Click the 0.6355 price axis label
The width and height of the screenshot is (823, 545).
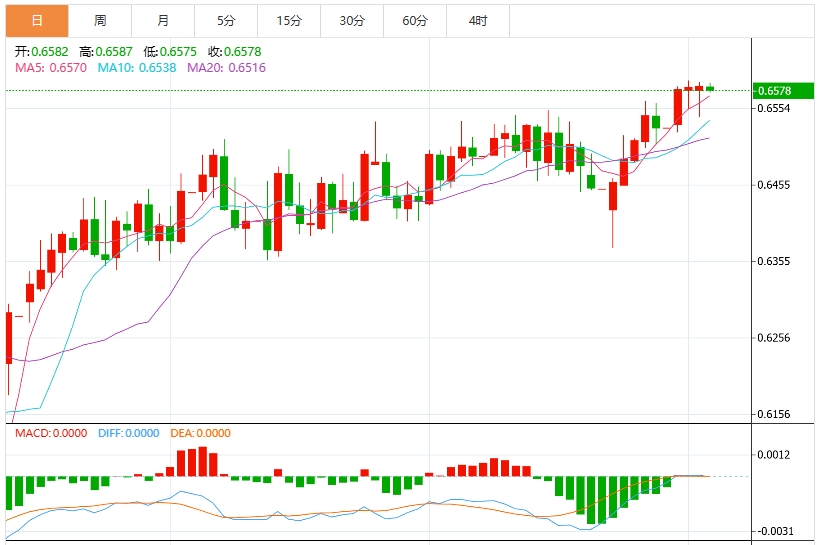point(774,261)
